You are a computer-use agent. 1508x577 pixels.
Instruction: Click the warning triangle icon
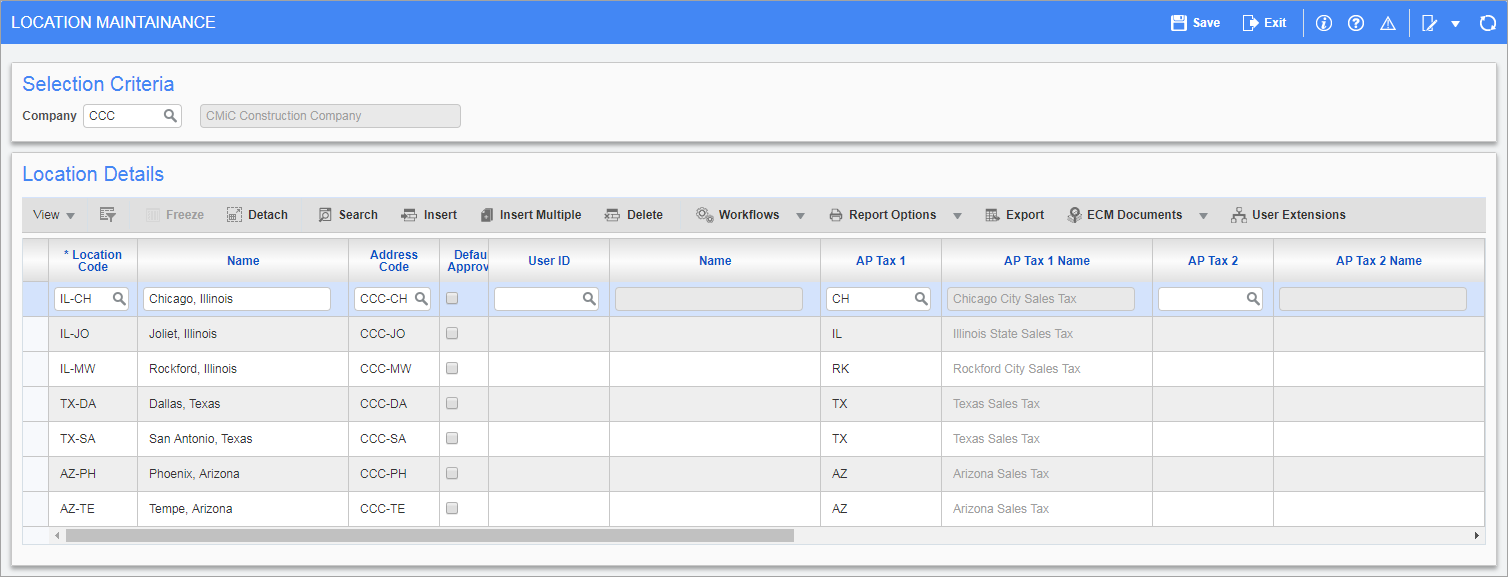pos(1388,23)
